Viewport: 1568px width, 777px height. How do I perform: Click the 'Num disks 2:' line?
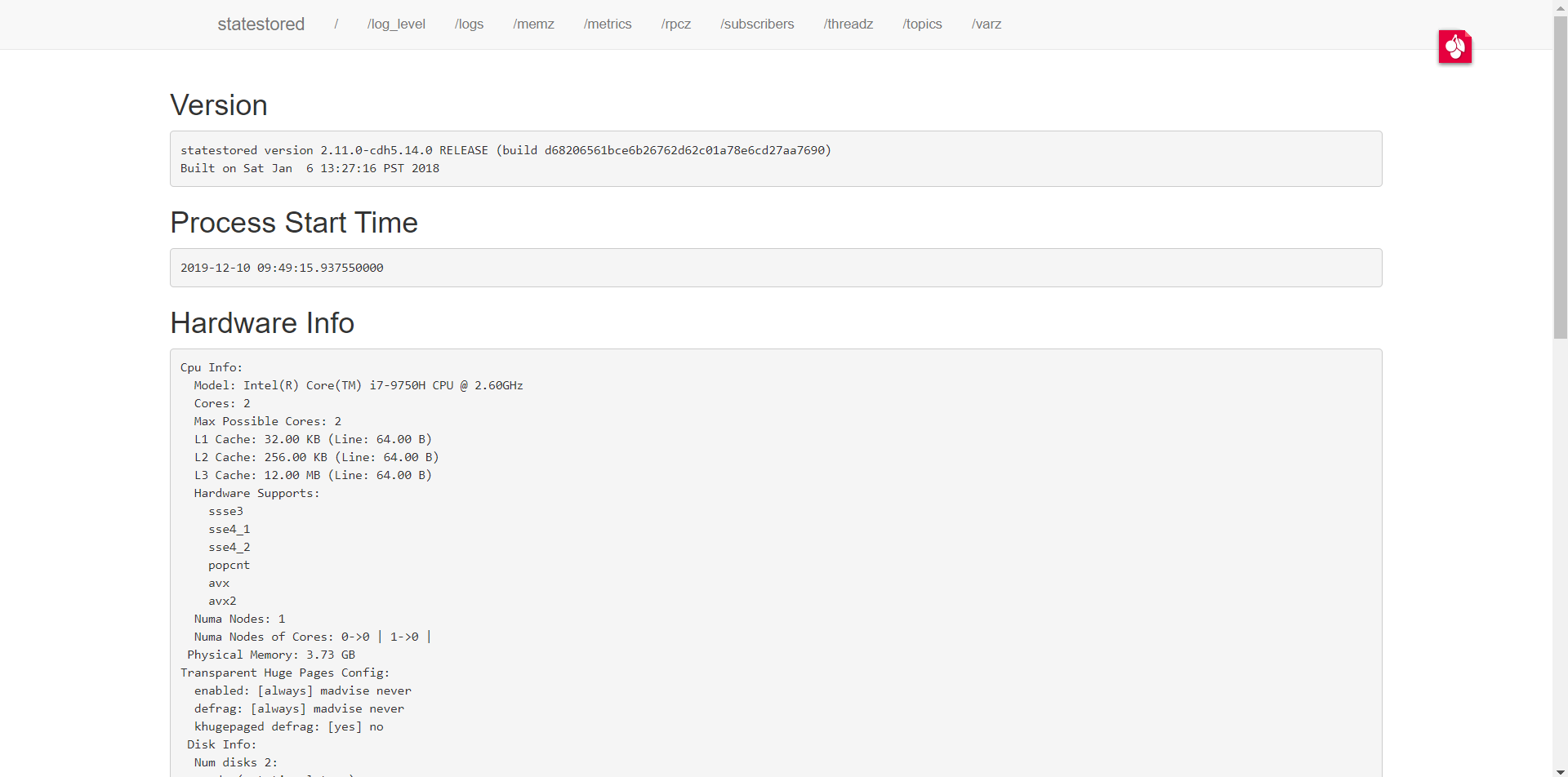pyautogui.click(x=235, y=762)
